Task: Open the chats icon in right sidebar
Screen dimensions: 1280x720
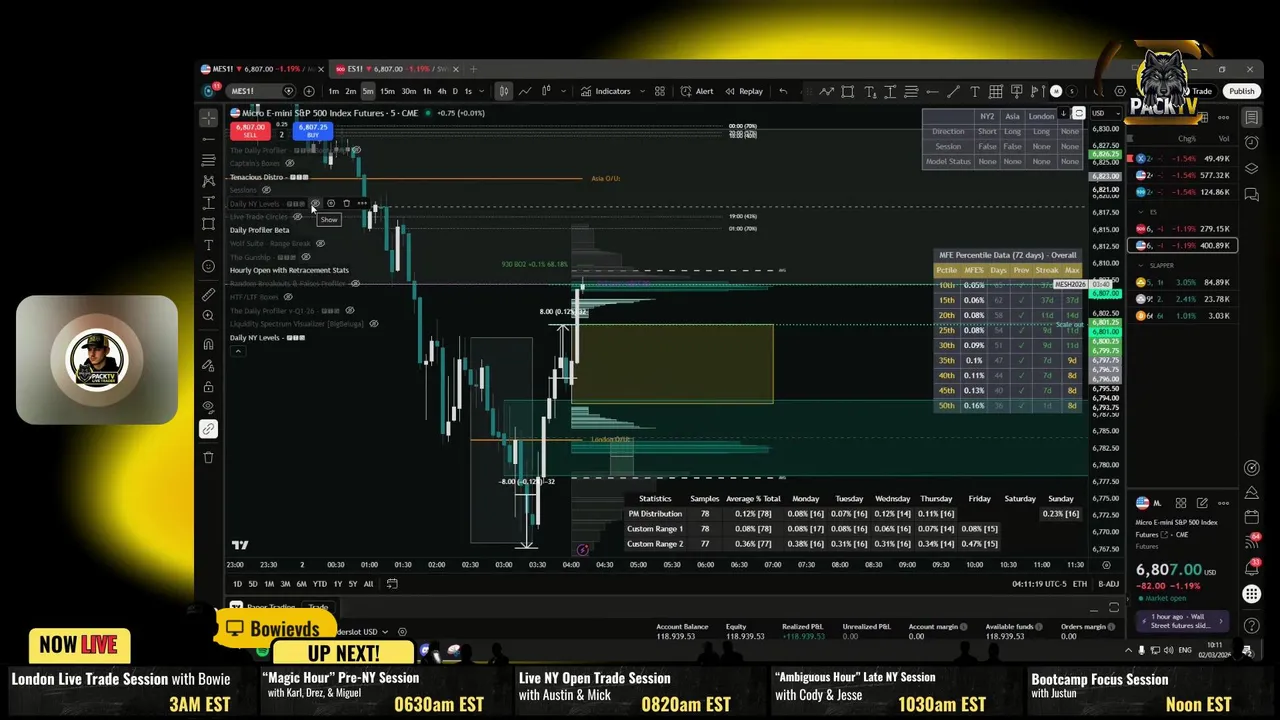Action: (x=1252, y=193)
